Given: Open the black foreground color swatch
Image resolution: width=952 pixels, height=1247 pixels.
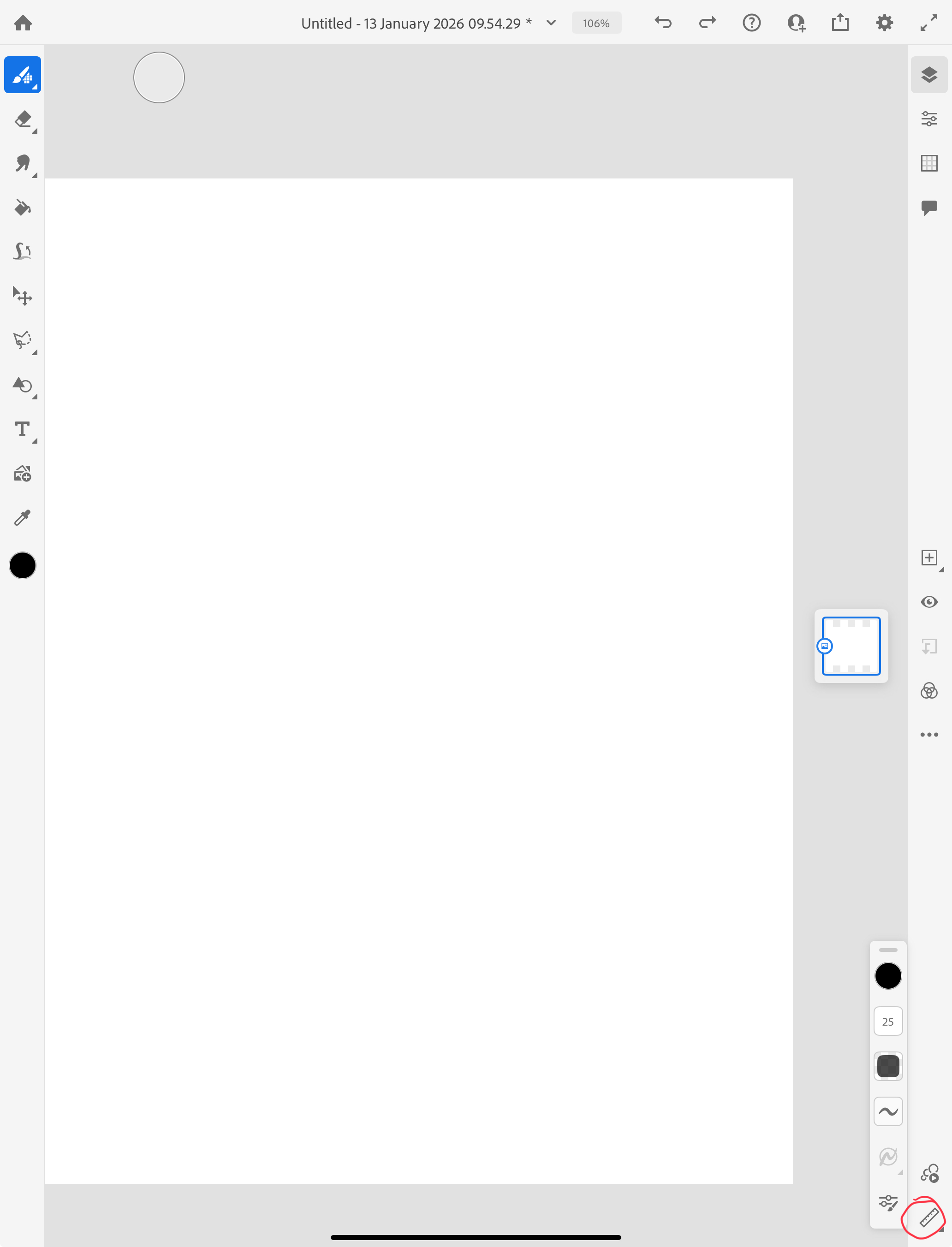Looking at the screenshot, I should tap(23, 565).
